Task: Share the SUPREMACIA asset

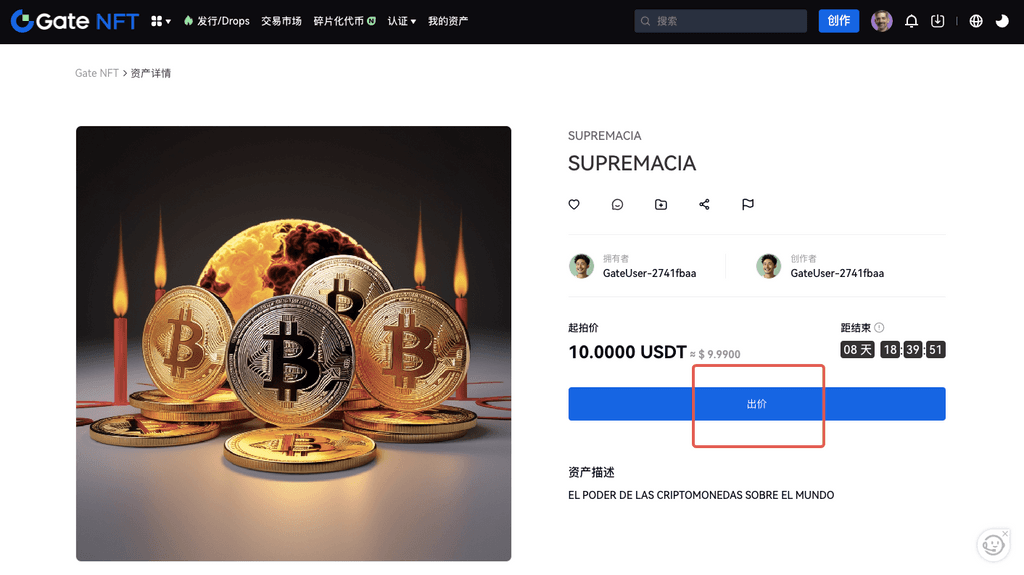Action: tap(704, 205)
